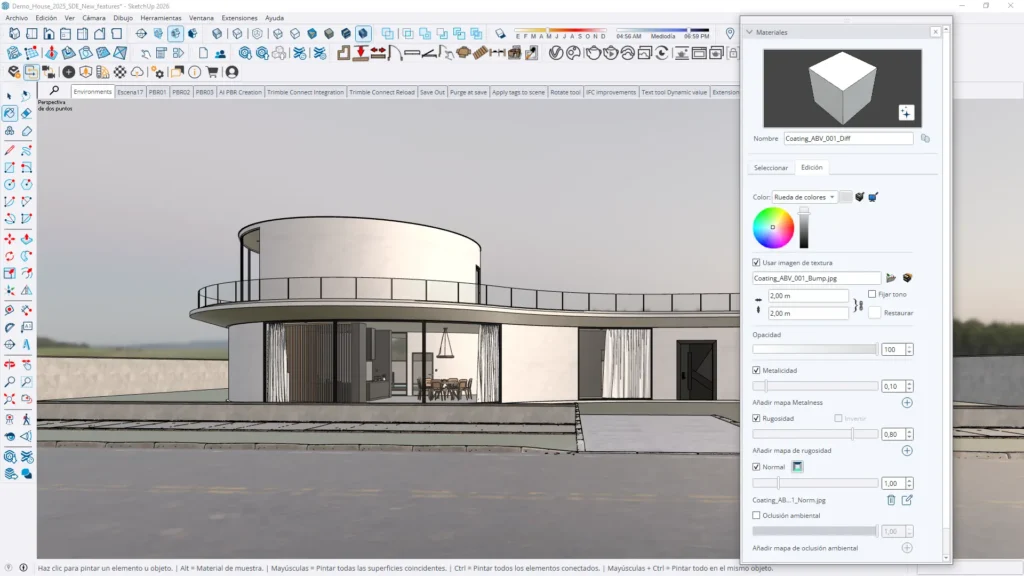
Task: Toggle the Rugosidad checkbox
Action: coord(756,418)
